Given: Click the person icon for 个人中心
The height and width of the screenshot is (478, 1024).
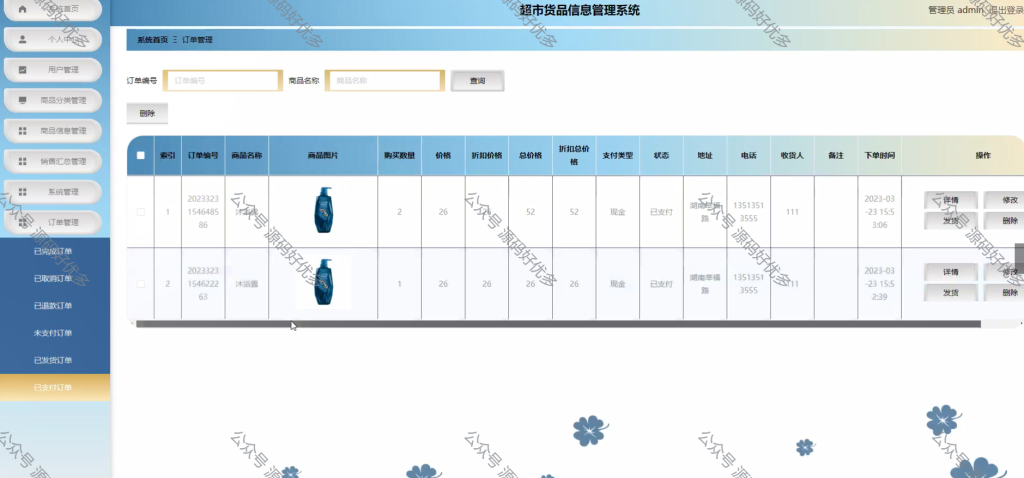Looking at the screenshot, I should click(x=22, y=39).
